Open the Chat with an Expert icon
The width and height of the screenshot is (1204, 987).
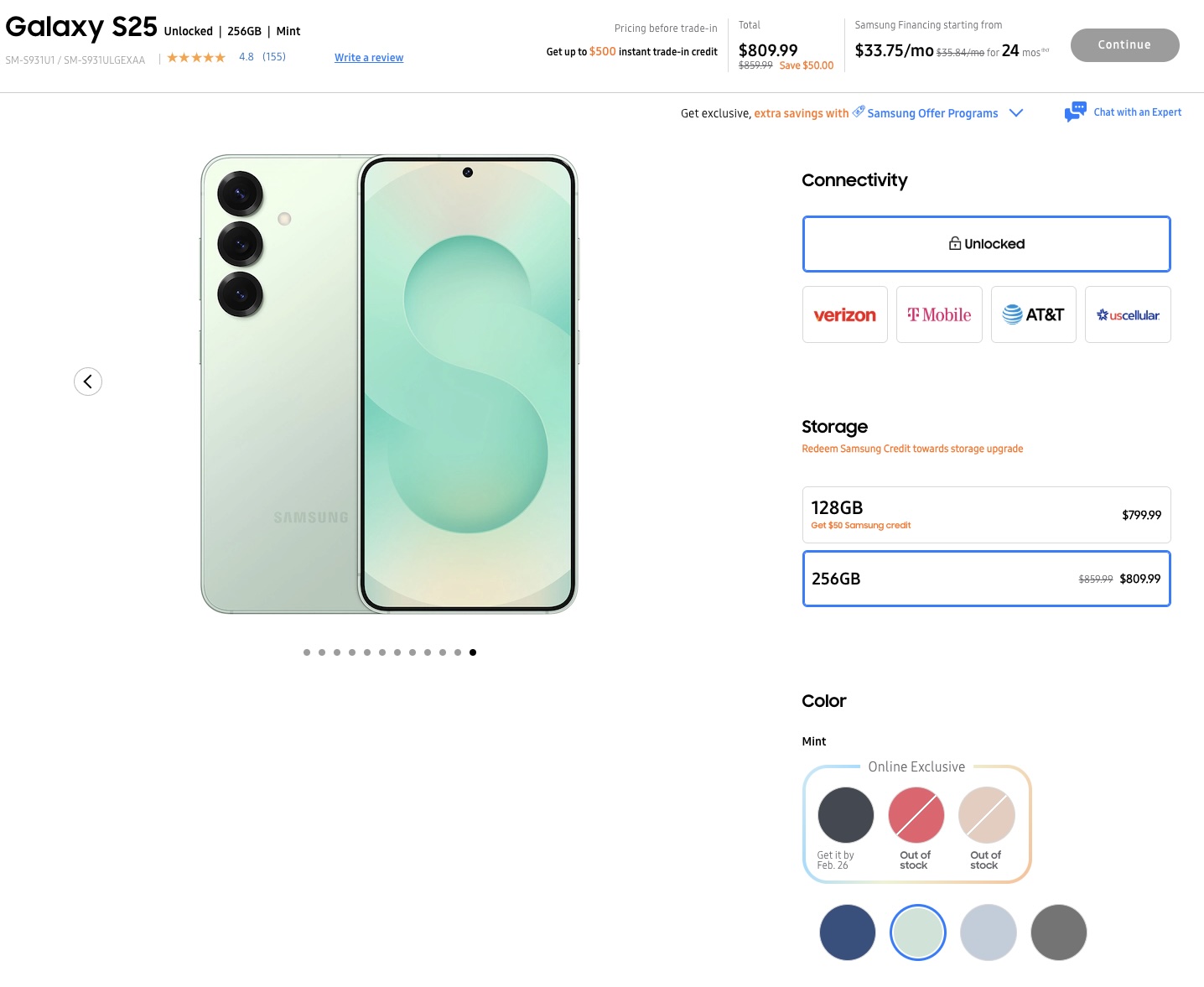(x=1075, y=112)
